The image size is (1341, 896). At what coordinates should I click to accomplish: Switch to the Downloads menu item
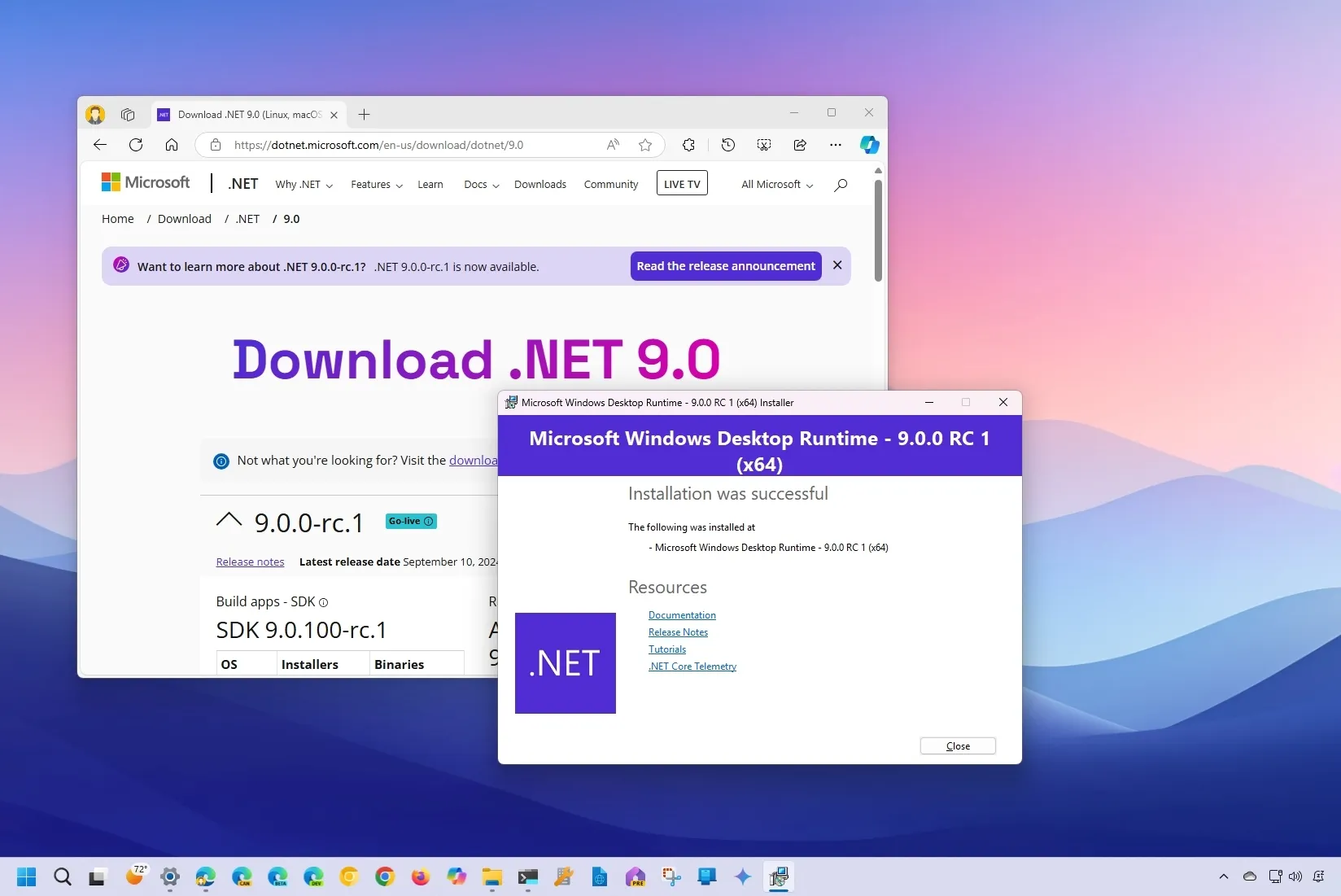pos(539,184)
